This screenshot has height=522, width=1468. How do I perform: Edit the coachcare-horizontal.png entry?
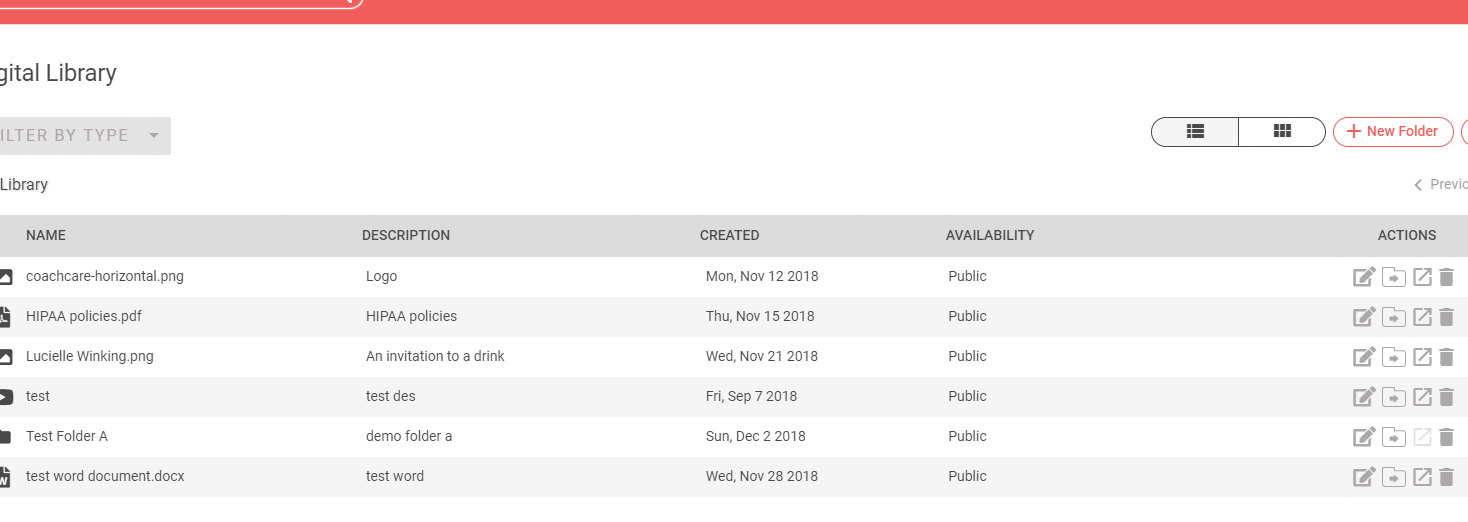[x=1364, y=277]
